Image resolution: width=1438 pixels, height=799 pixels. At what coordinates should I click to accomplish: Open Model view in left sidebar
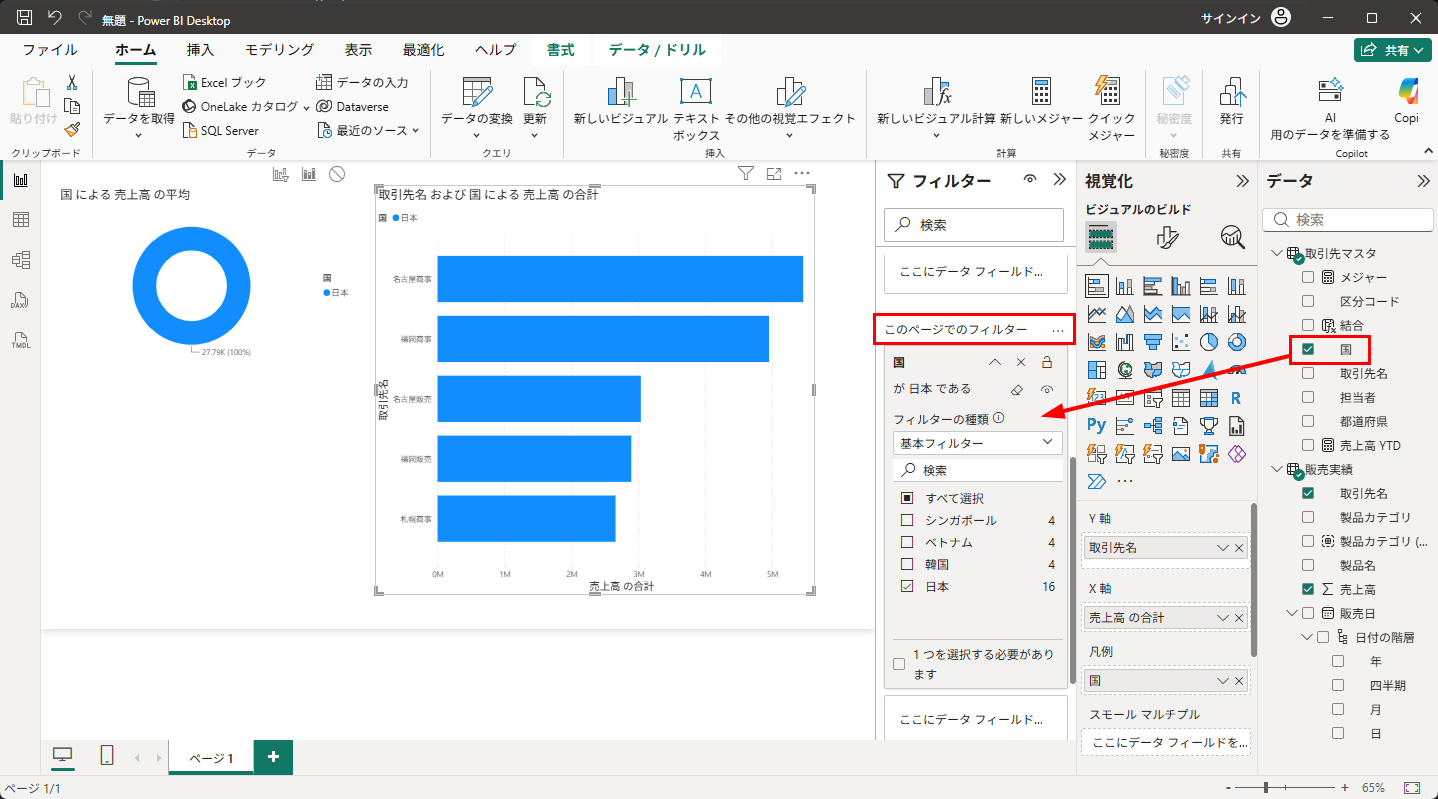(20, 260)
